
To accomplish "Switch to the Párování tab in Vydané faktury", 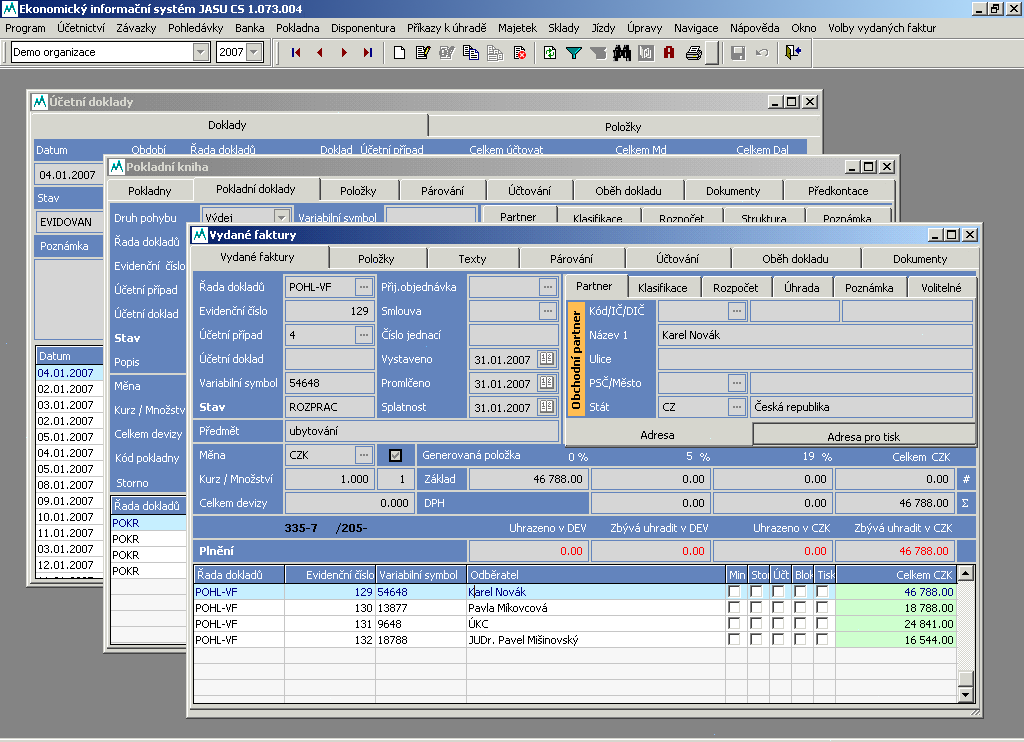I will pos(571,259).
